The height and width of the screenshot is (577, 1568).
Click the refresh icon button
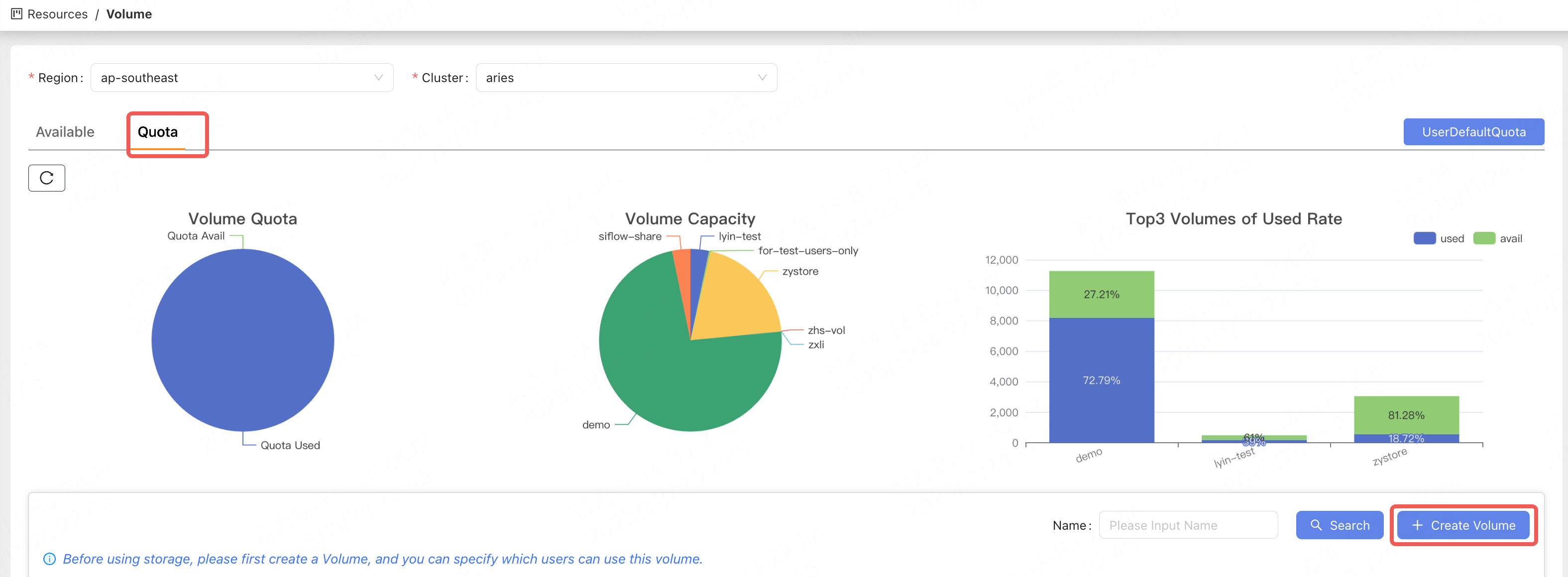pos(46,178)
